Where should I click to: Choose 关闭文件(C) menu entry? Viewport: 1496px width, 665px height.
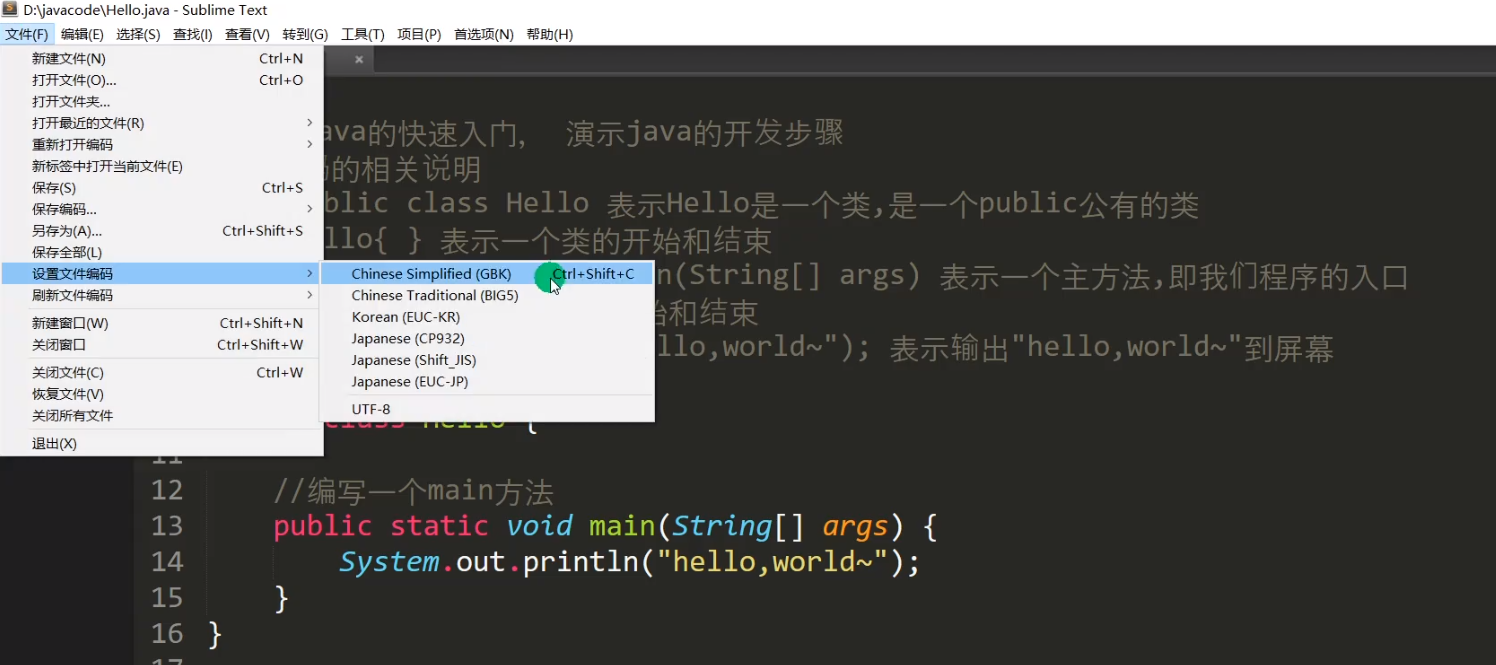(162, 373)
